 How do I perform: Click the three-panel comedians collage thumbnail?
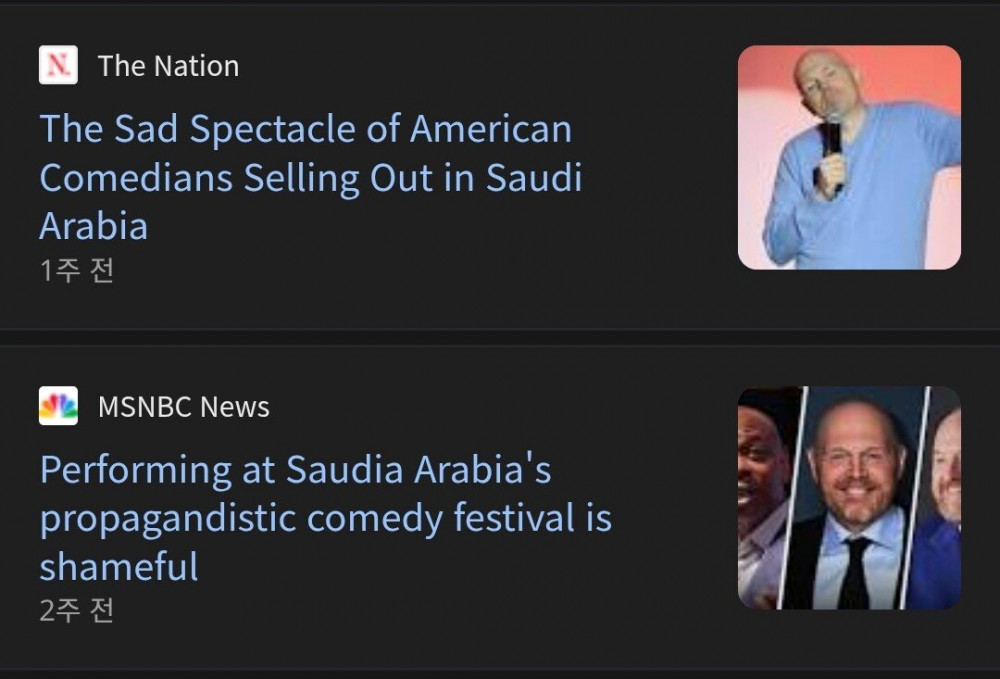[849, 498]
